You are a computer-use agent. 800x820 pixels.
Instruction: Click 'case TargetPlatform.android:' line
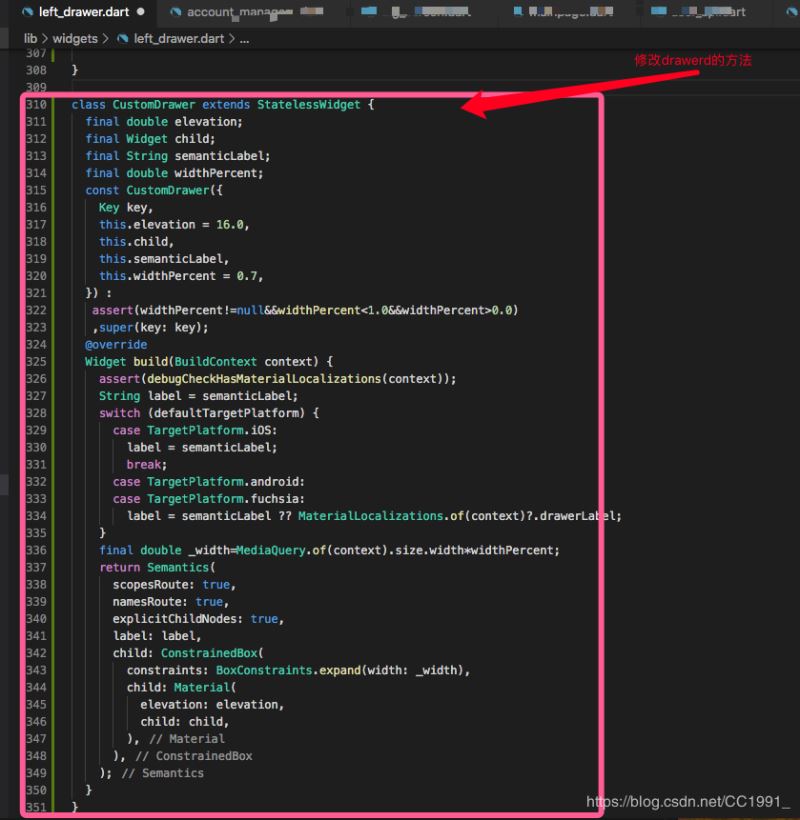coord(209,482)
